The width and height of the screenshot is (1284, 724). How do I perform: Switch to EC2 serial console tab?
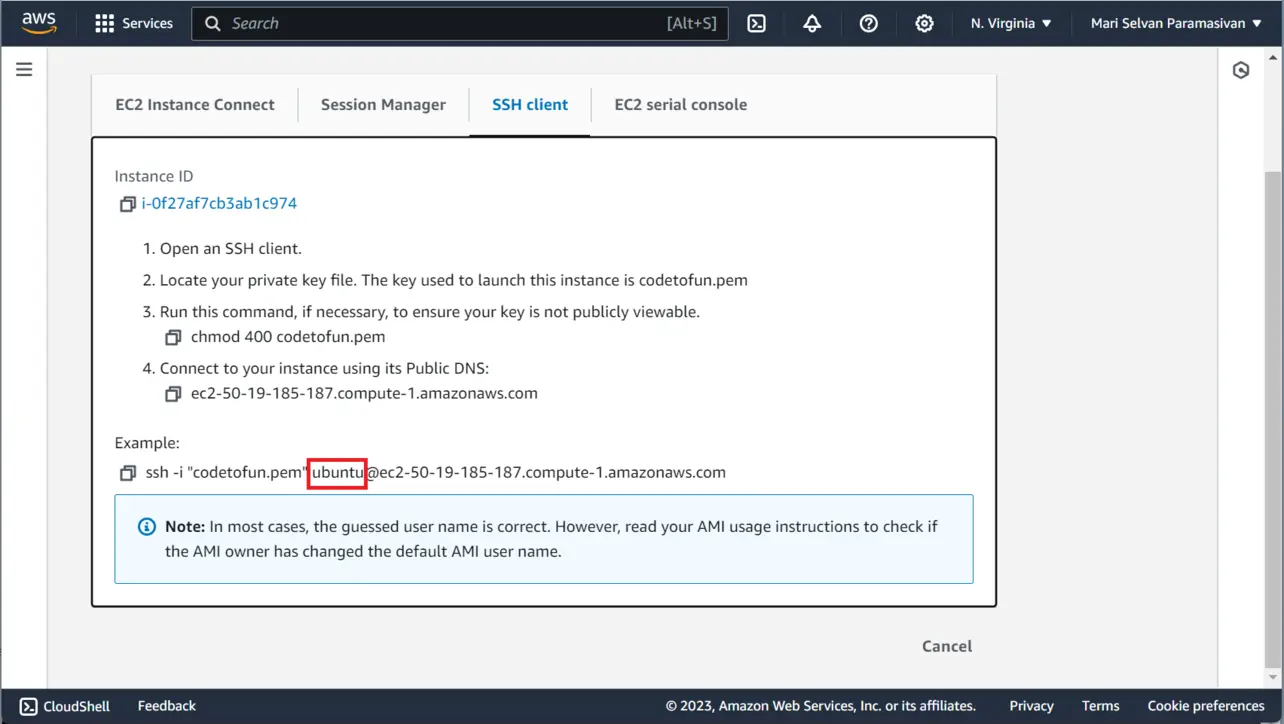click(681, 105)
